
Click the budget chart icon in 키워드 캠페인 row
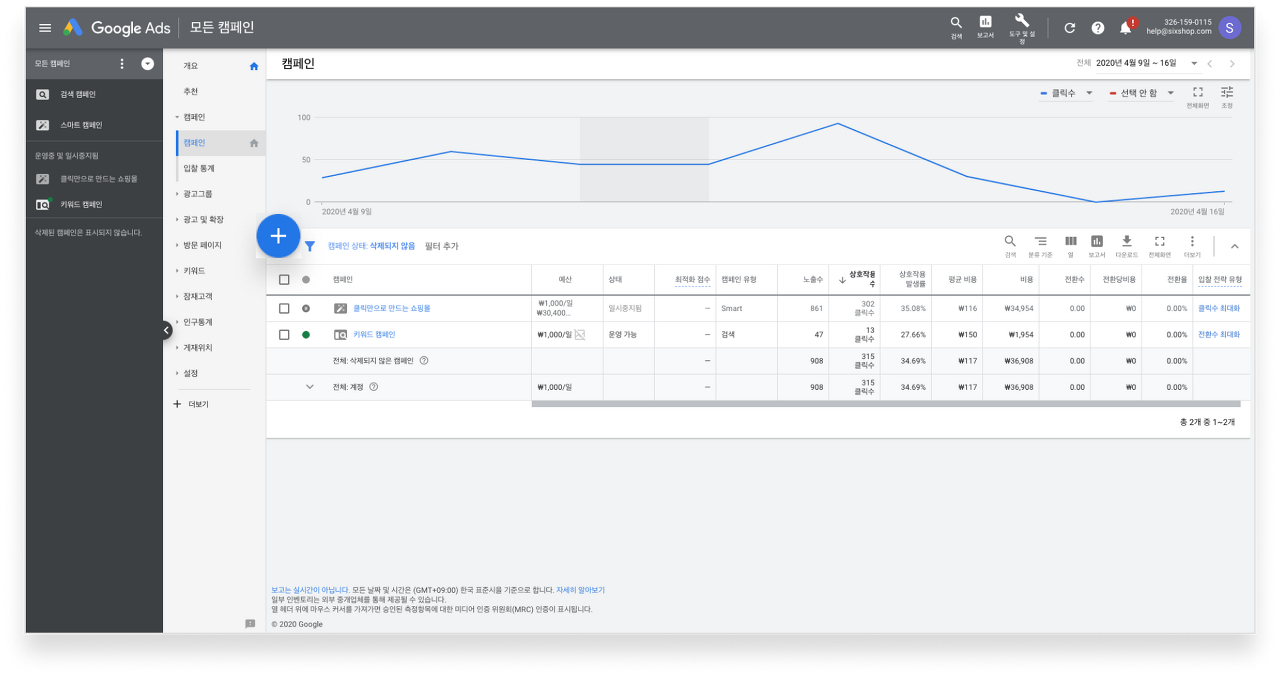(x=580, y=335)
